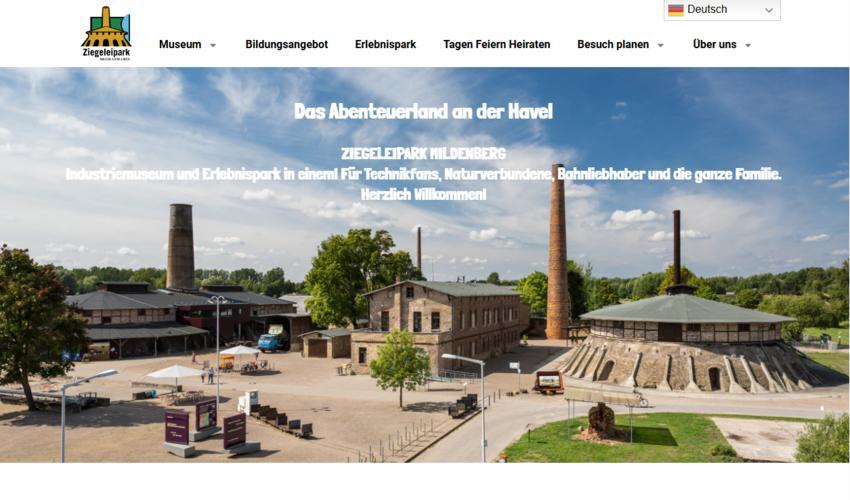This screenshot has width=850, height=500.
Task: Click the German flag icon
Action: click(675, 10)
